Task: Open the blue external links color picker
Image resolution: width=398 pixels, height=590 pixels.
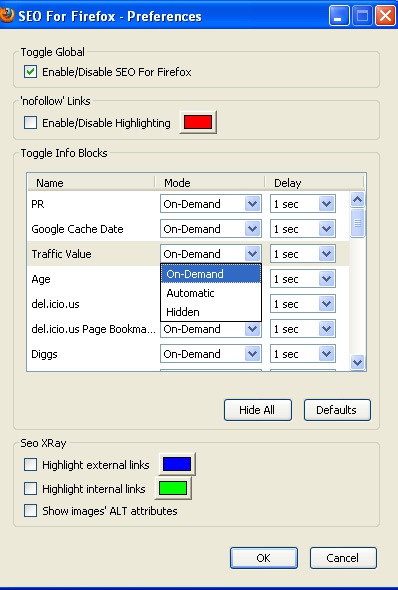Action: (177, 464)
